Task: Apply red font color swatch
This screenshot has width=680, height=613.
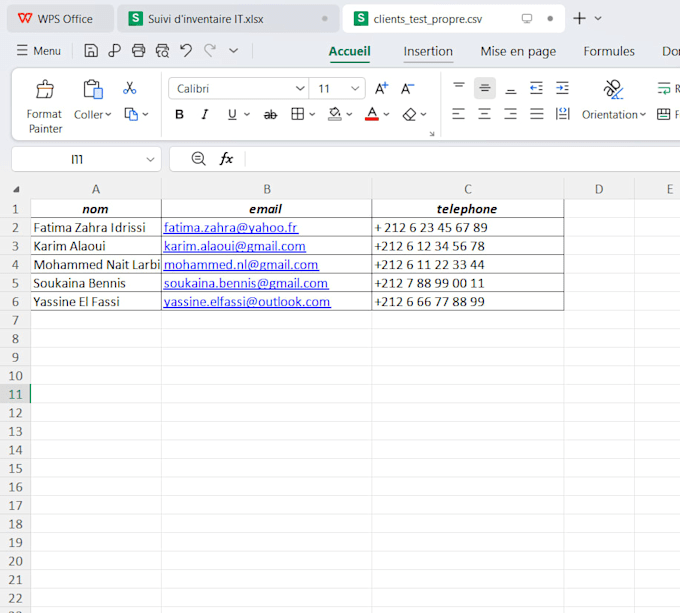Action: point(372,114)
